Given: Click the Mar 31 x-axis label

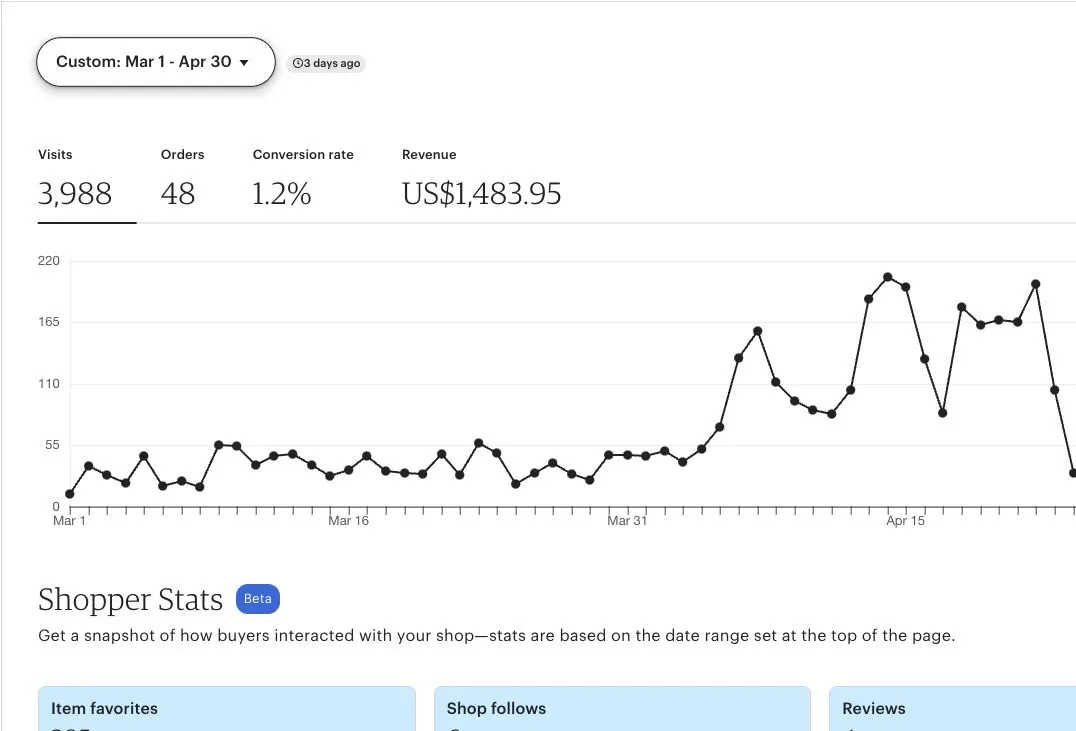Looking at the screenshot, I should pyautogui.click(x=627, y=521).
